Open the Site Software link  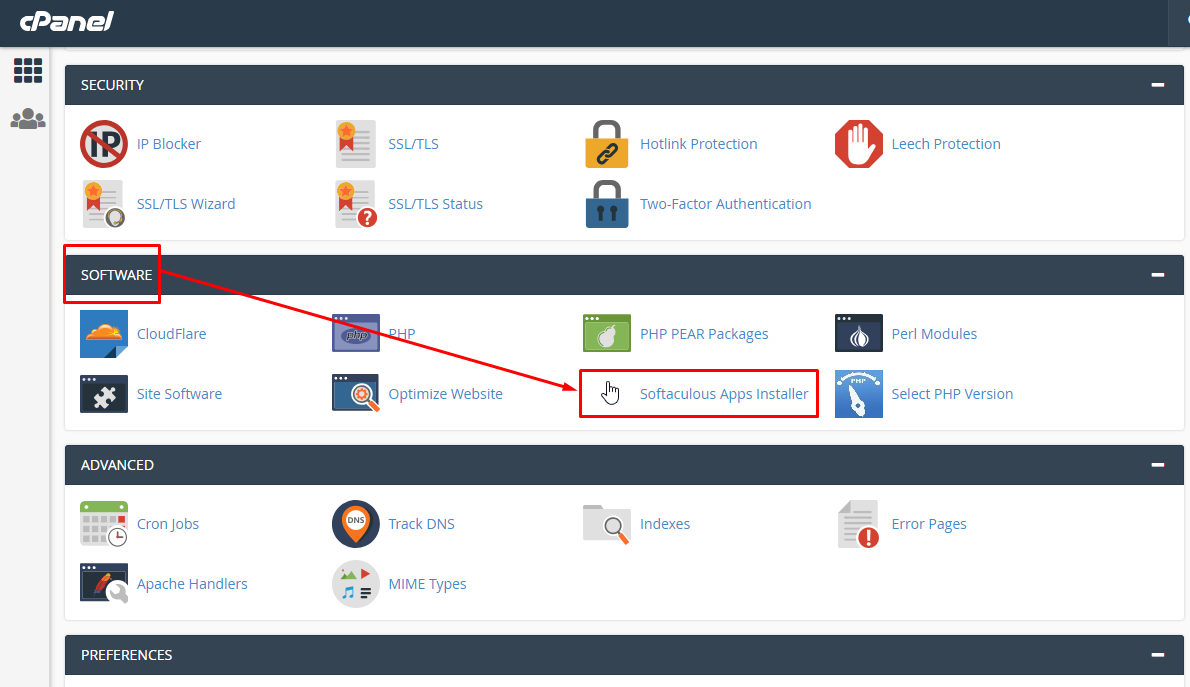[x=179, y=393]
